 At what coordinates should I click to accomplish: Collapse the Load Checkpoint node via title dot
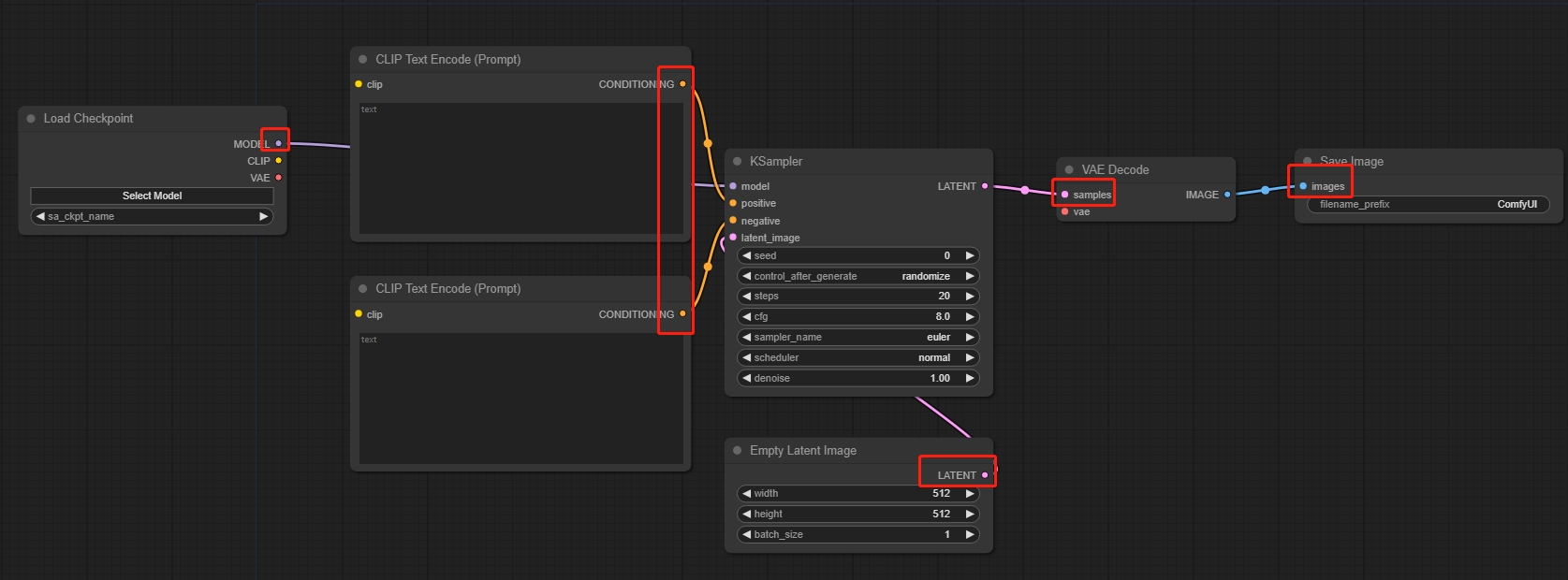pos(31,119)
